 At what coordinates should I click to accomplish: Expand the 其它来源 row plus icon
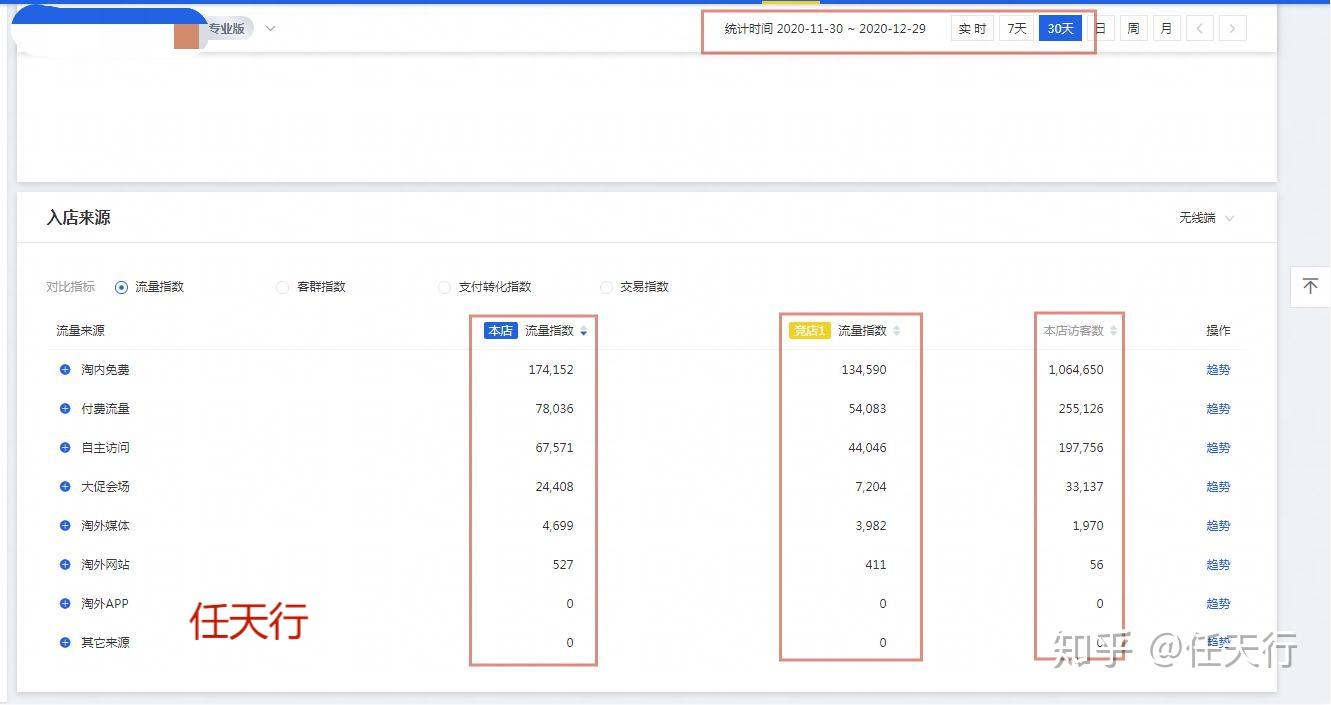pyautogui.click(x=65, y=643)
